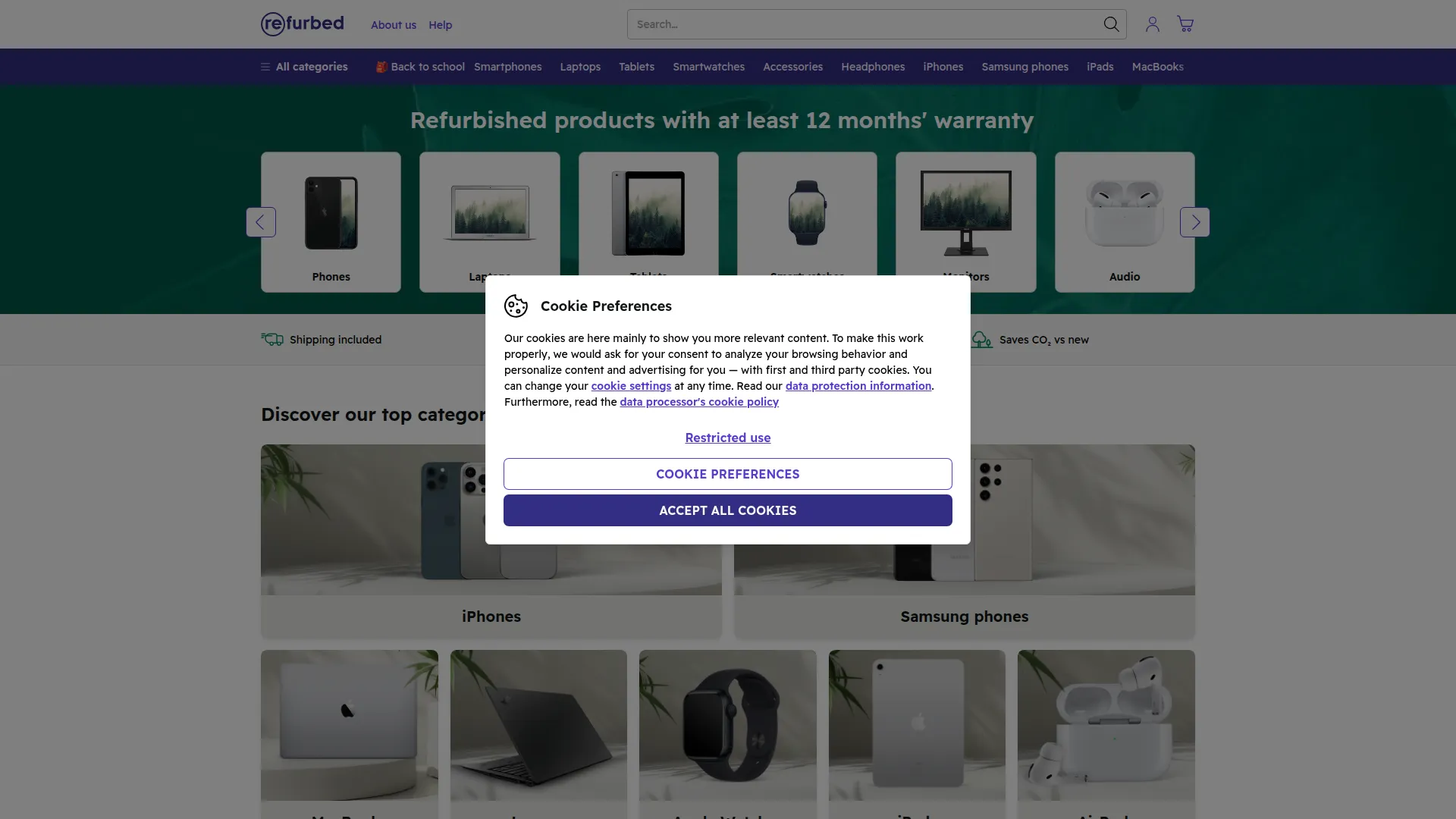Click the 'Cookie Preferences' dialog heading
The image size is (1456, 819).
tap(606, 306)
